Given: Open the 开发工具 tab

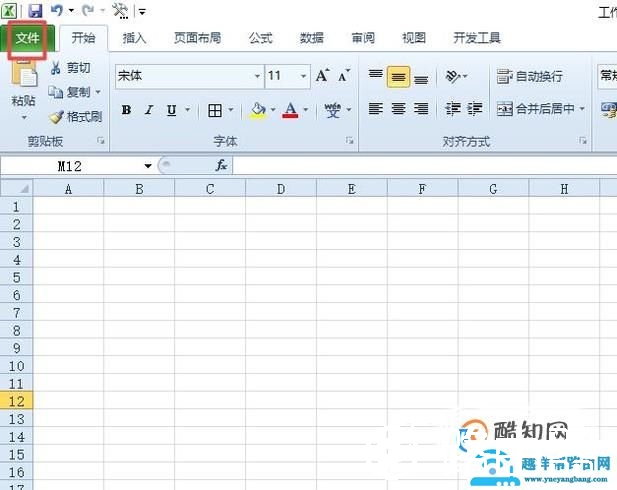Looking at the screenshot, I should pyautogui.click(x=477, y=38).
